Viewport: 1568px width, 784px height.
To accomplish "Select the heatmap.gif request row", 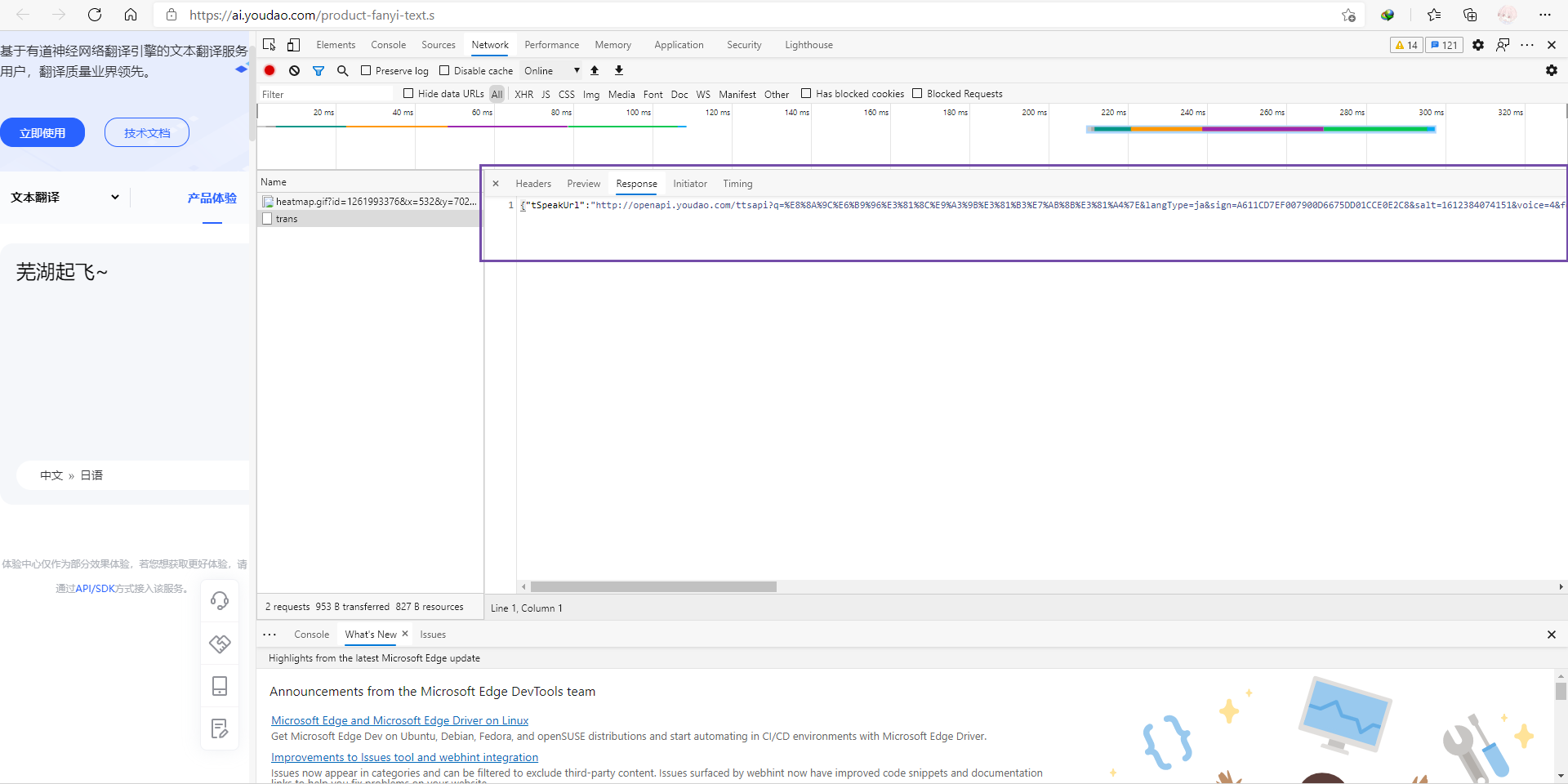I will pyautogui.click(x=369, y=201).
